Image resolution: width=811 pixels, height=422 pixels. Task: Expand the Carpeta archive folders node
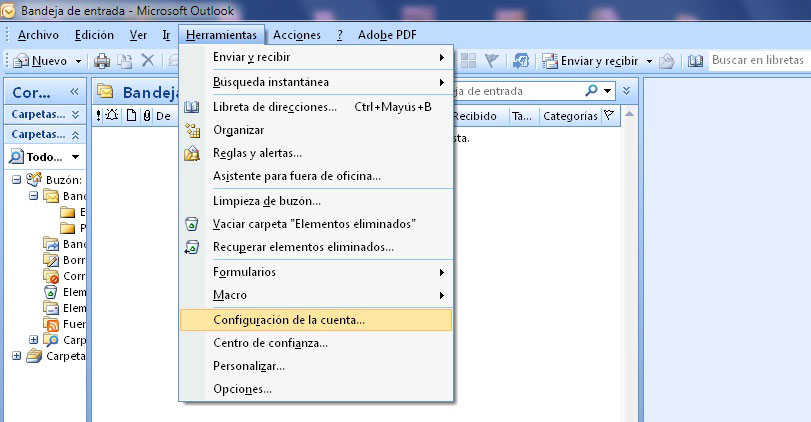[x=17, y=356]
